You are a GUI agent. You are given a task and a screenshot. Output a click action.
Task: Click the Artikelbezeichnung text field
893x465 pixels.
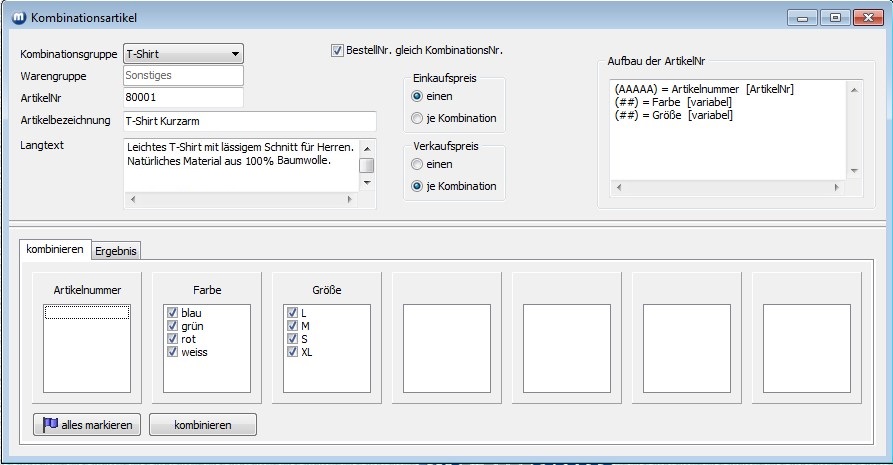(x=248, y=121)
